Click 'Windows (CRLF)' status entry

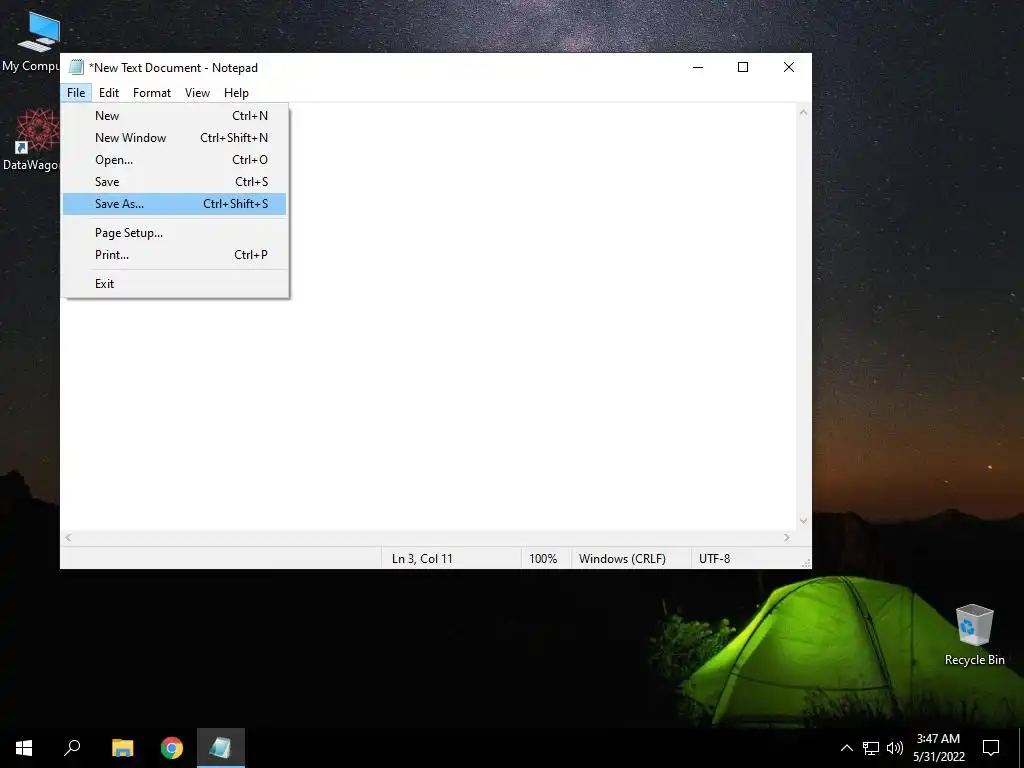coord(622,559)
